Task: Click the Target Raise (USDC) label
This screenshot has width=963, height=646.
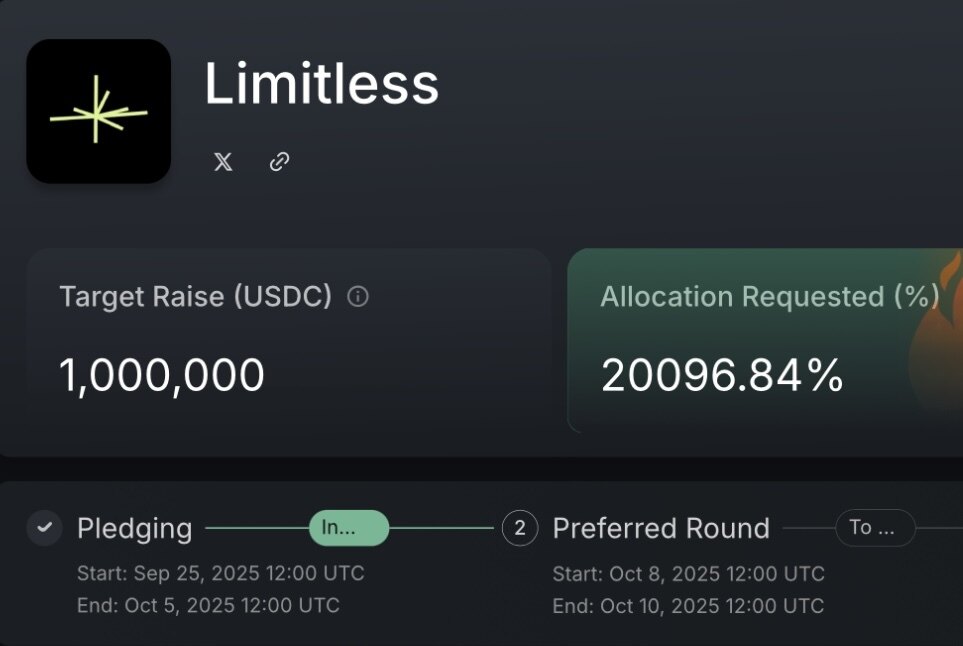Action: tap(195, 297)
